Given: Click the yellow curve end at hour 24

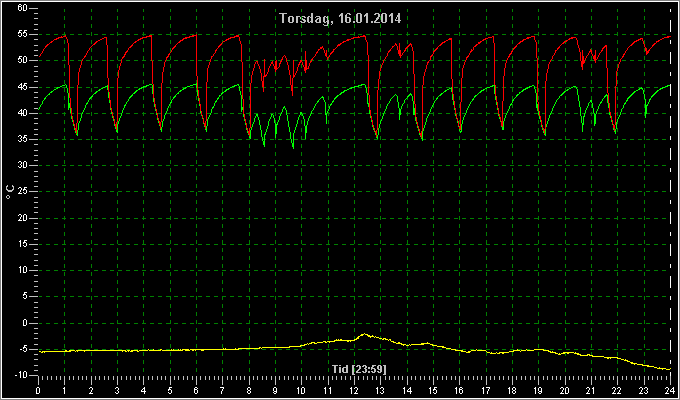Looking at the screenshot, I should click(670, 369).
